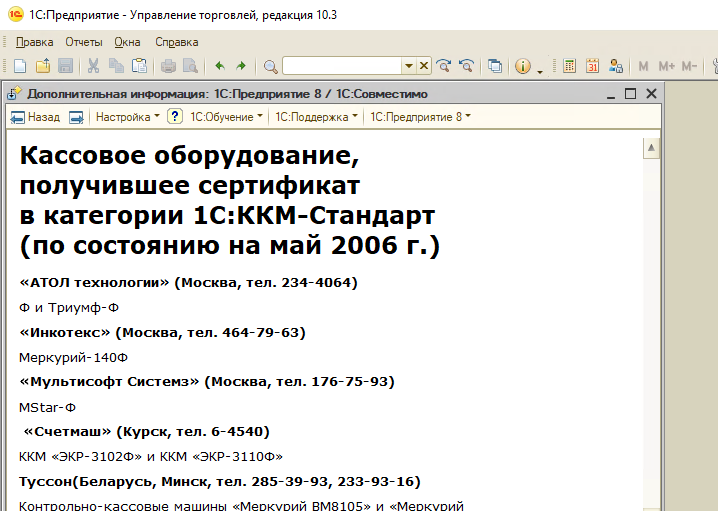Click the windows list icon
The height and width of the screenshot is (511, 718).
pos(495,66)
